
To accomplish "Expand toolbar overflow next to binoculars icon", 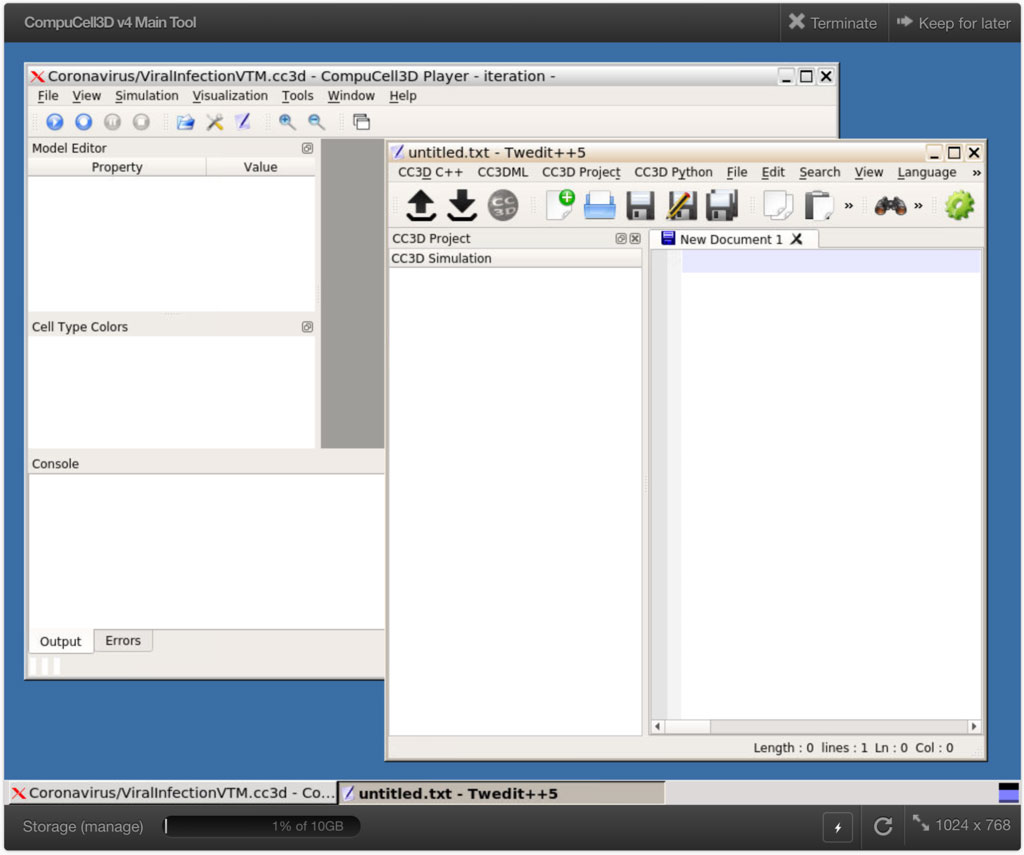I will coord(918,205).
